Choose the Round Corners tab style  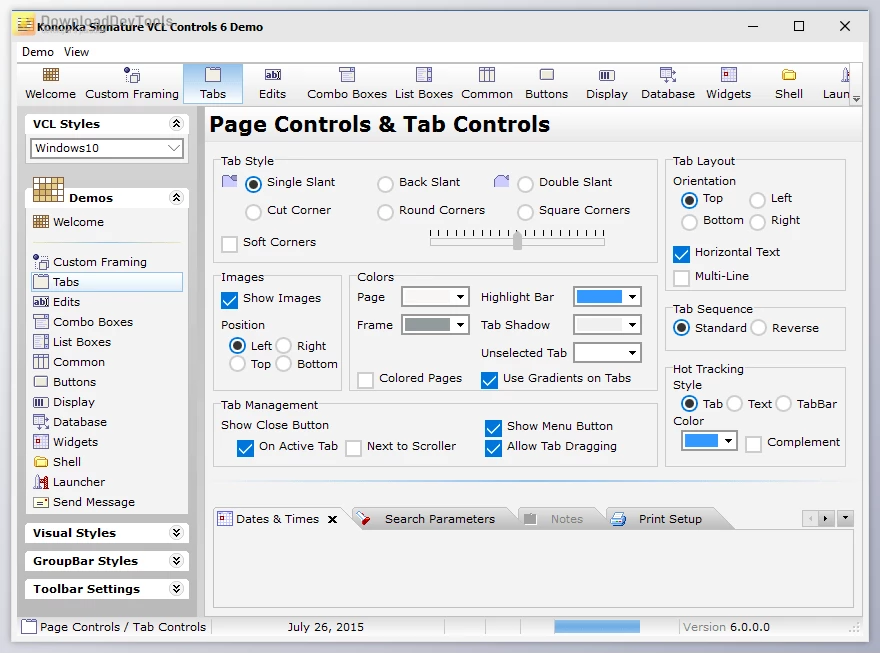385,211
